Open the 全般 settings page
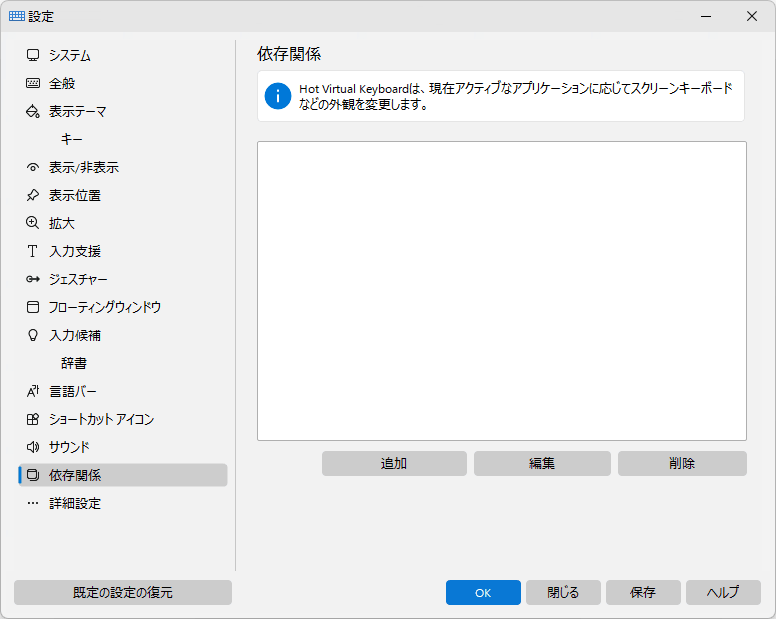 (x=123, y=83)
